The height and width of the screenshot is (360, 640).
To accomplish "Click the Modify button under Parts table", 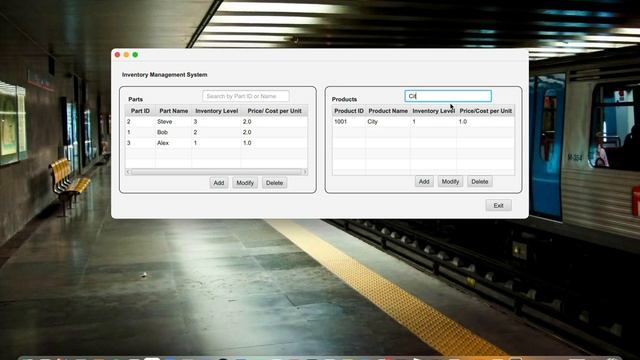I will pyautogui.click(x=245, y=183).
